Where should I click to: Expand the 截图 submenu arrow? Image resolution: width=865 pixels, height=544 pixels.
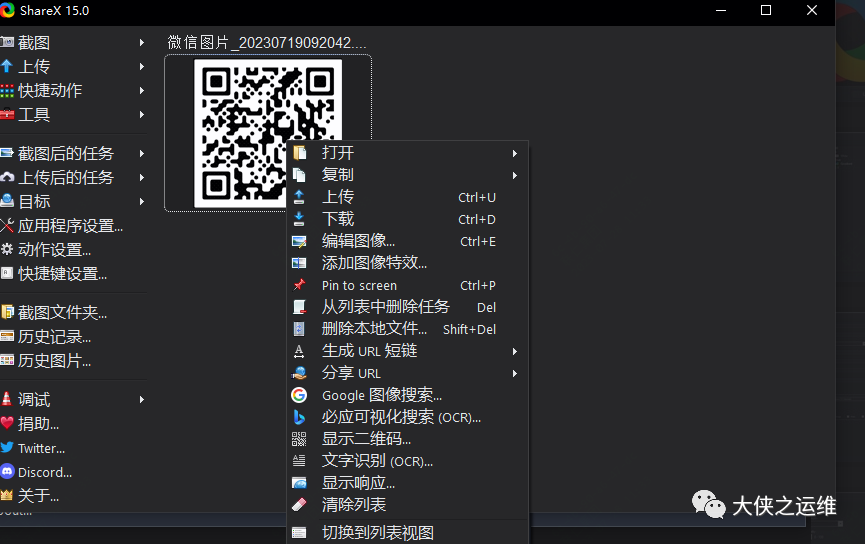point(142,42)
